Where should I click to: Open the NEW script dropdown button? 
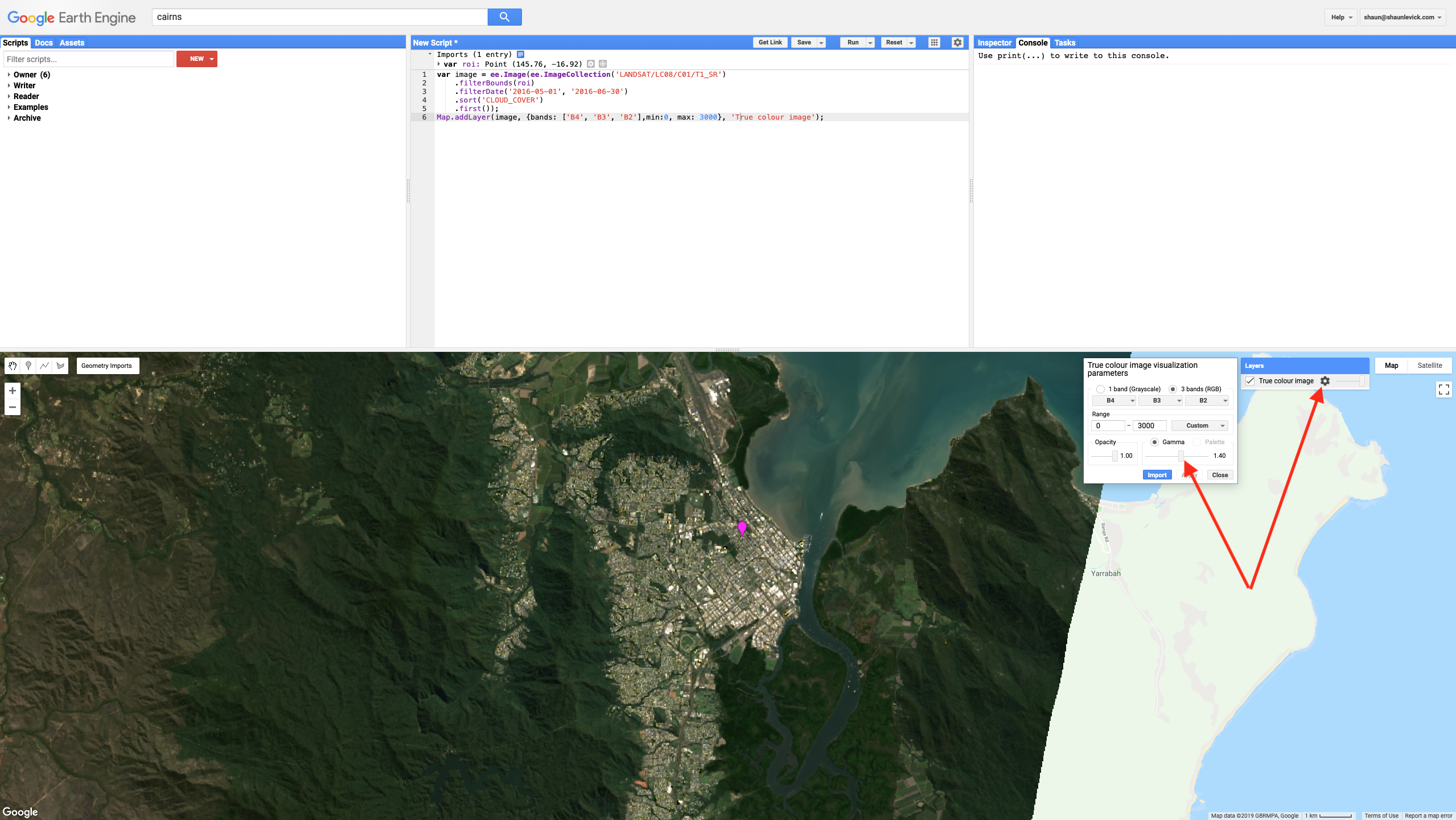pyautogui.click(x=197, y=59)
